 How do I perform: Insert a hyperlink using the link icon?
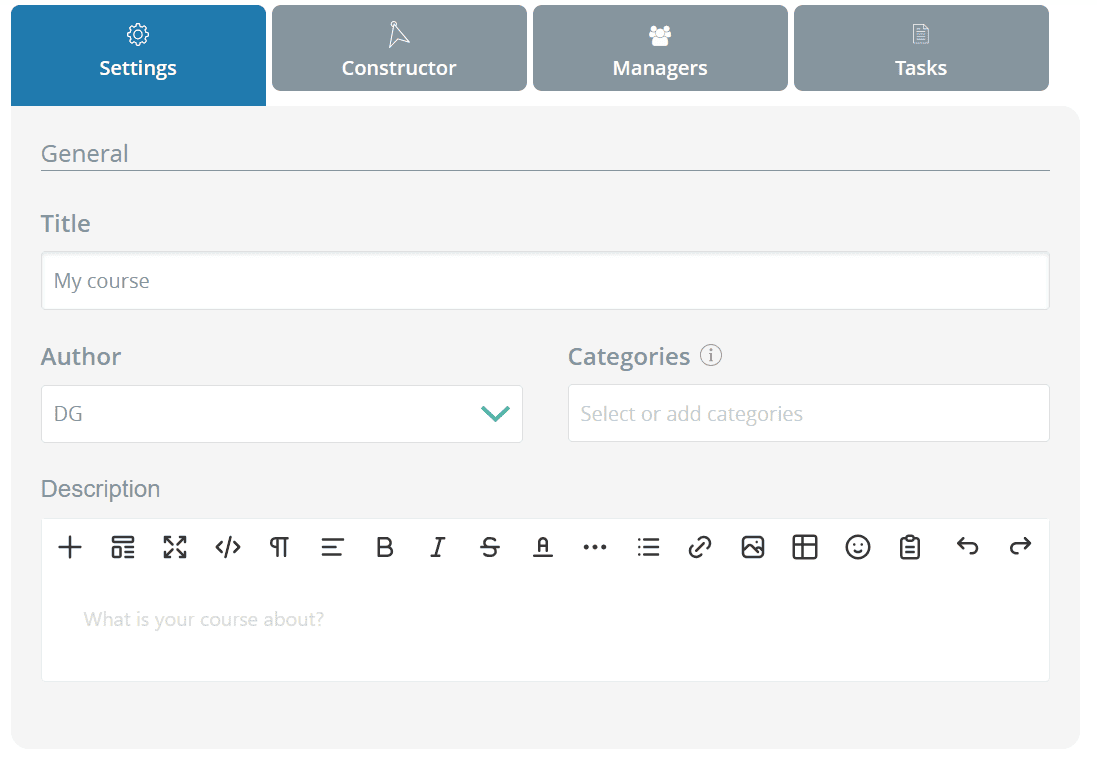click(700, 547)
